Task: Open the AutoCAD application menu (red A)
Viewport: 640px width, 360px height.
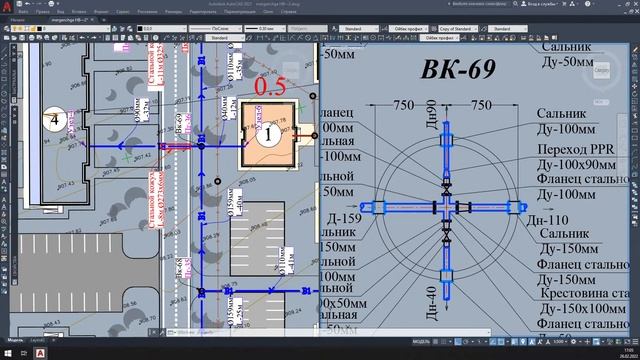Action: point(7,6)
